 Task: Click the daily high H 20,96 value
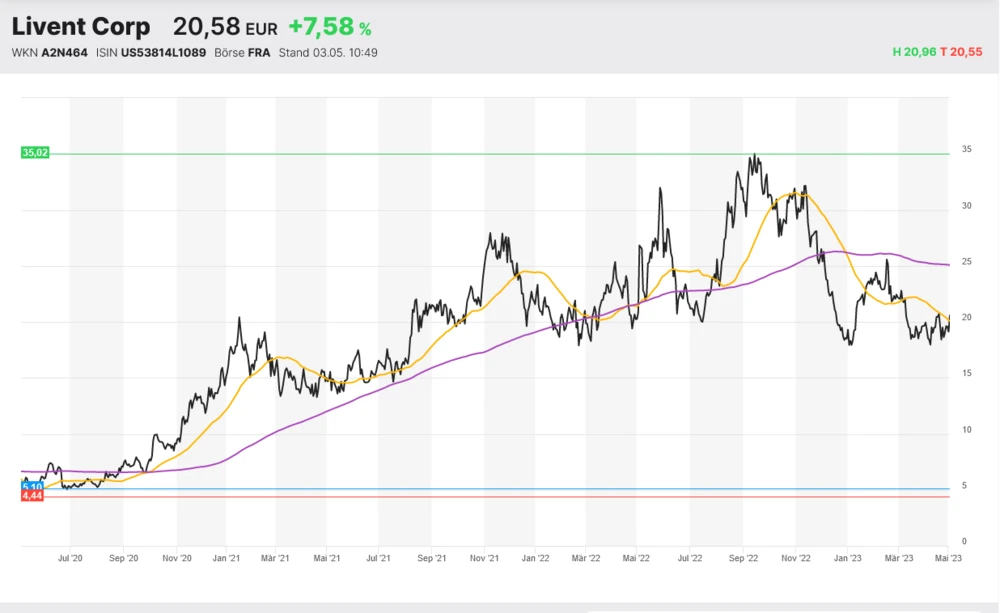(915, 52)
